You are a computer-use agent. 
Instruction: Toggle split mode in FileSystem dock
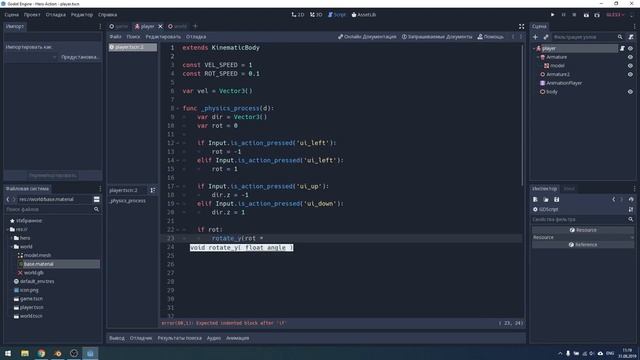97,200
